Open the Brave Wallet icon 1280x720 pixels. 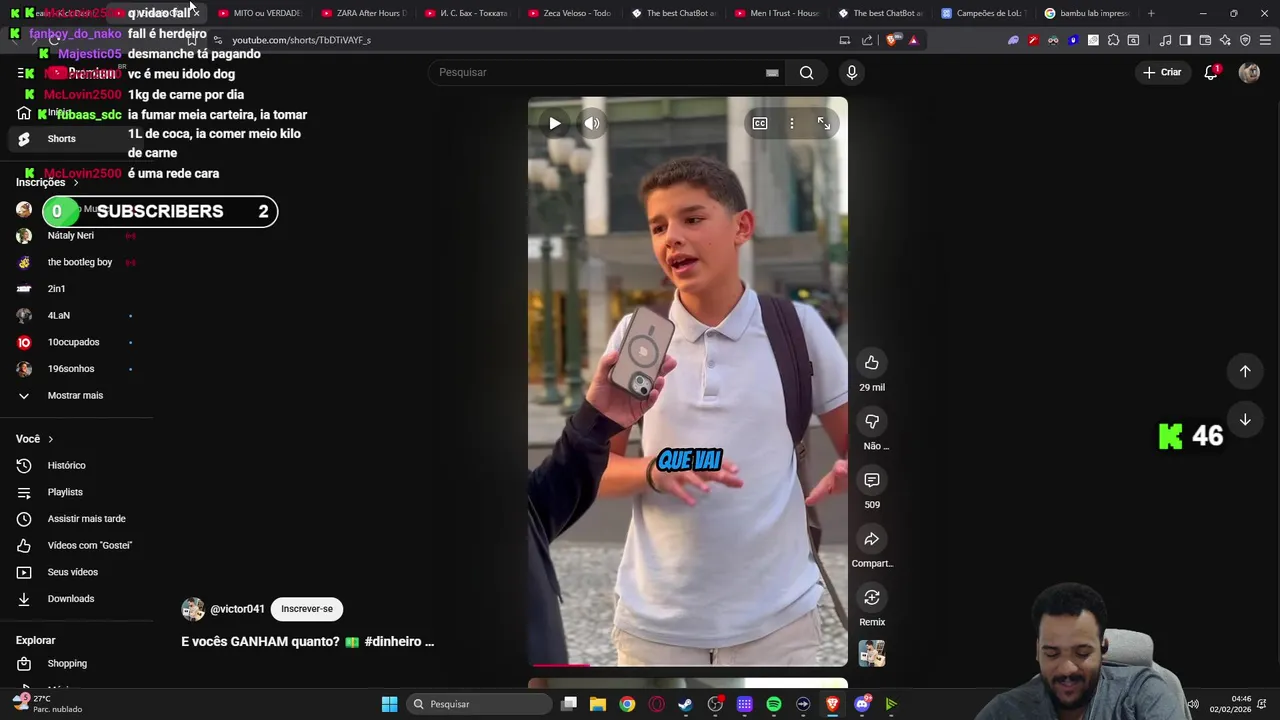point(1205,40)
